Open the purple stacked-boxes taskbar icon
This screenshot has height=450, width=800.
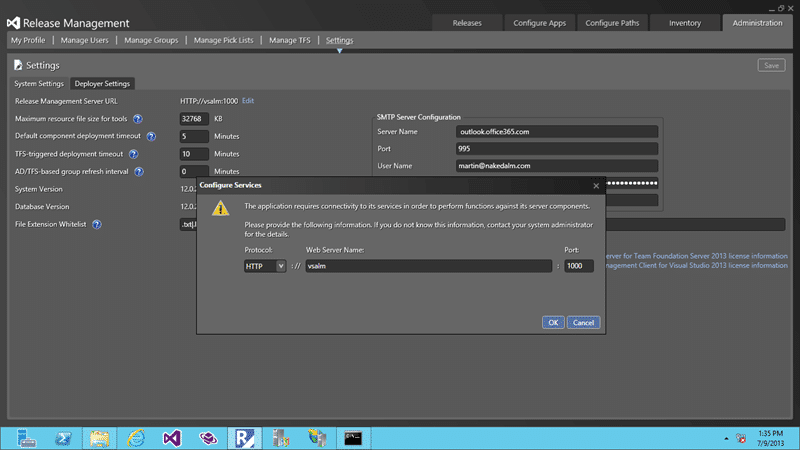208,438
